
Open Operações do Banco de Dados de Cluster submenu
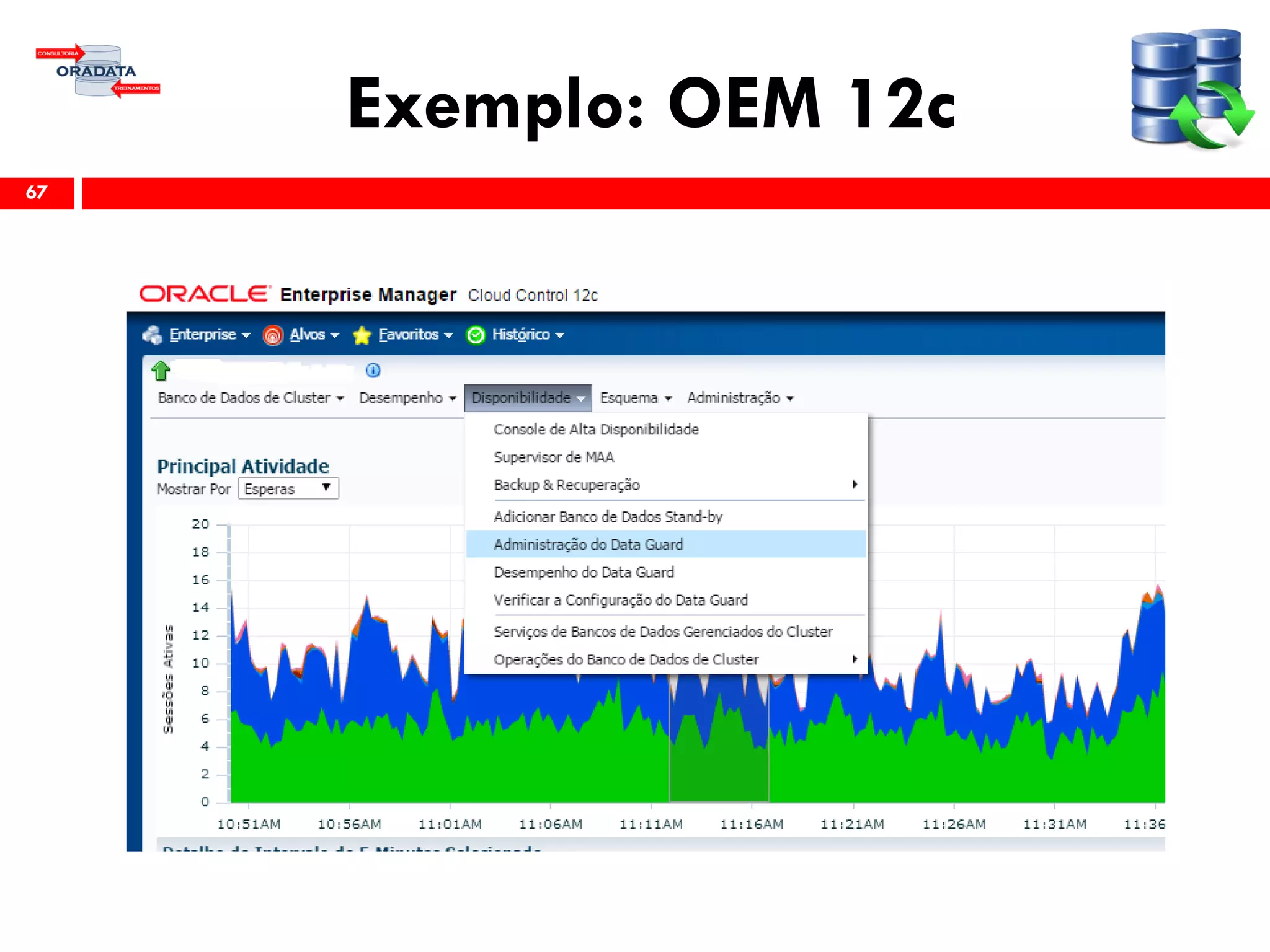click(665, 659)
